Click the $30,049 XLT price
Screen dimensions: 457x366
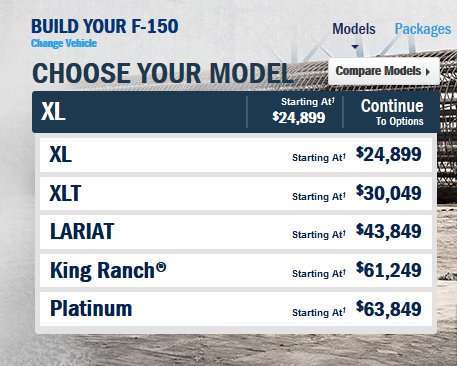click(389, 193)
